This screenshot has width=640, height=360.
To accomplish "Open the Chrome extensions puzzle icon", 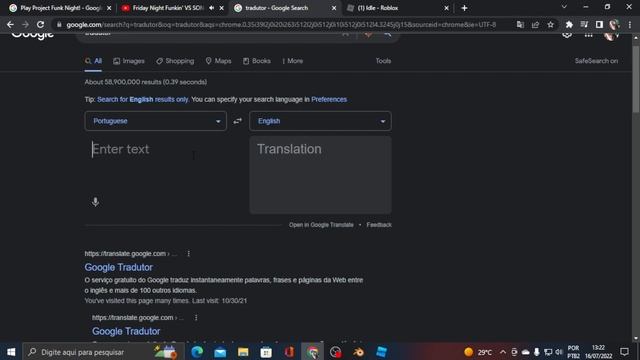I will (x=569, y=24).
